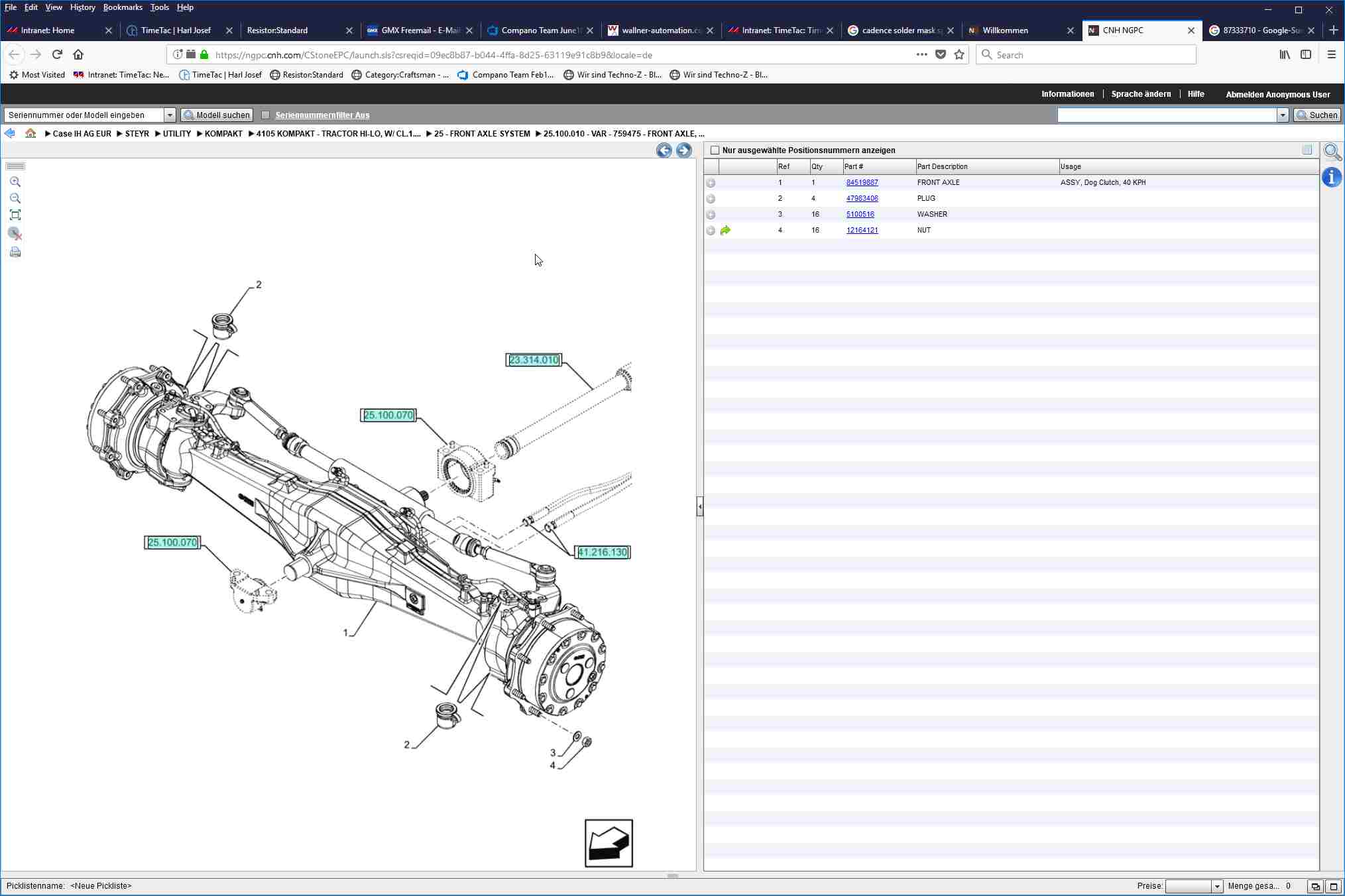Click the blue information icon on right
The height and width of the screenshot is (896, 1345).
coord(1331,178)
